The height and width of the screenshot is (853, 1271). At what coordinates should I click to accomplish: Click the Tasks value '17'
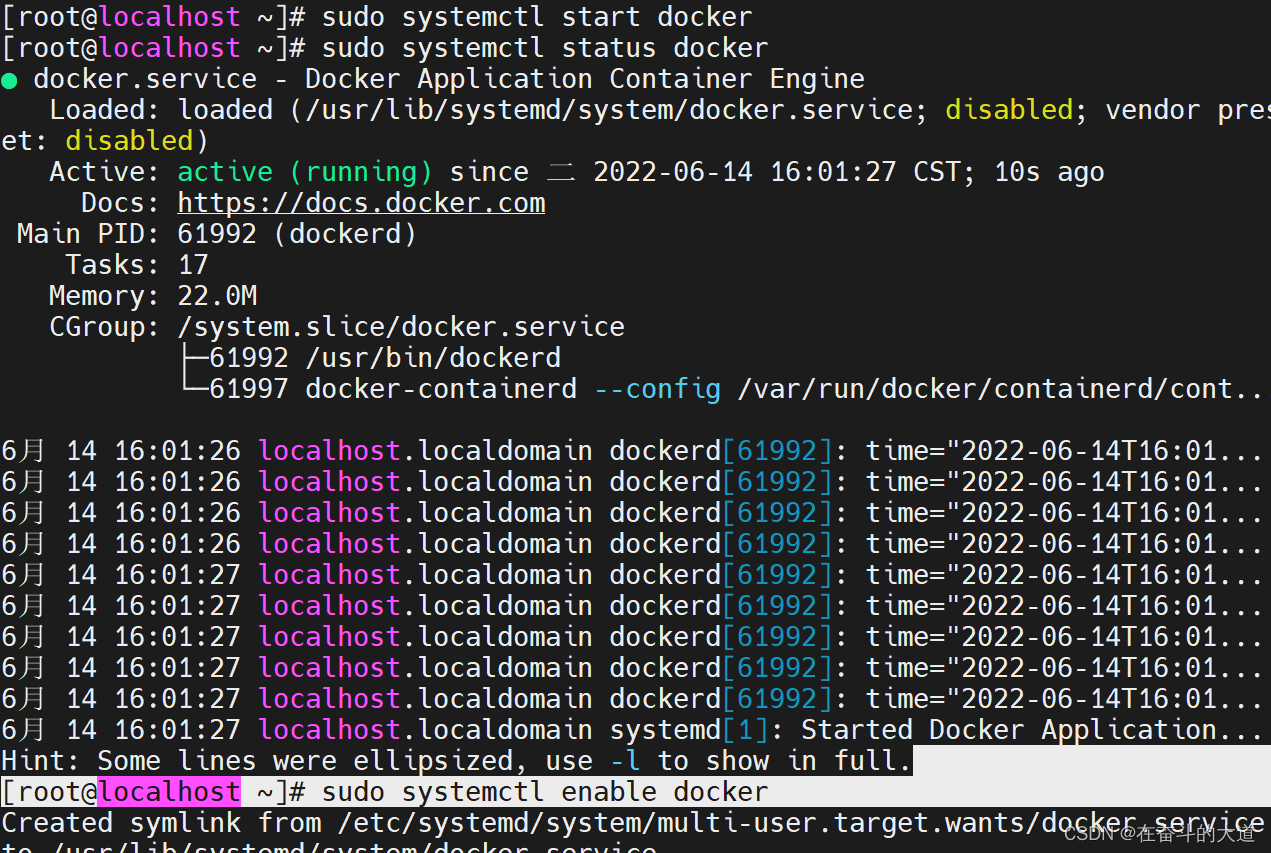[193, 265]
